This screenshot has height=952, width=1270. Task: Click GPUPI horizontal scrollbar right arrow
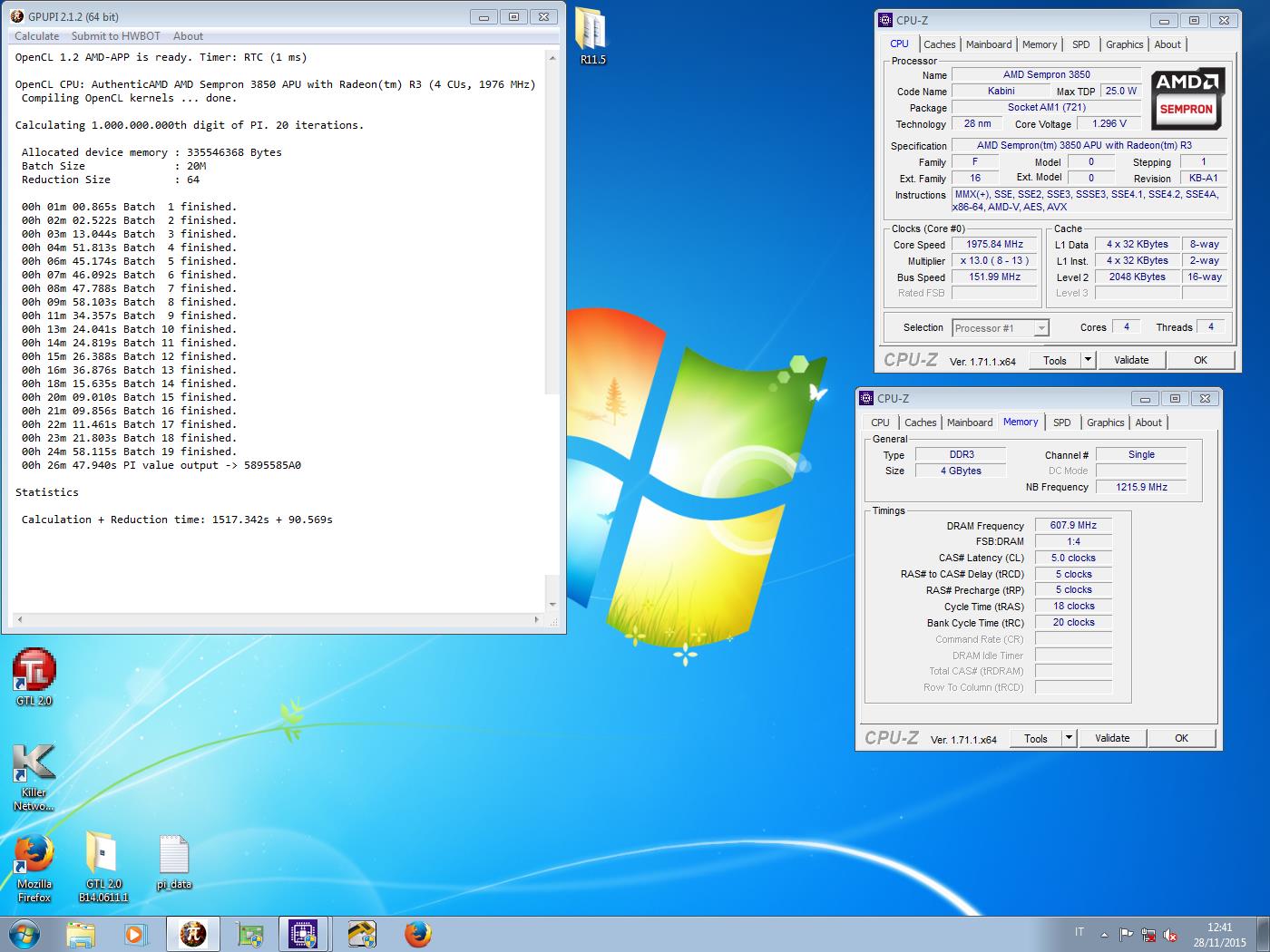[x=536, y=620]
